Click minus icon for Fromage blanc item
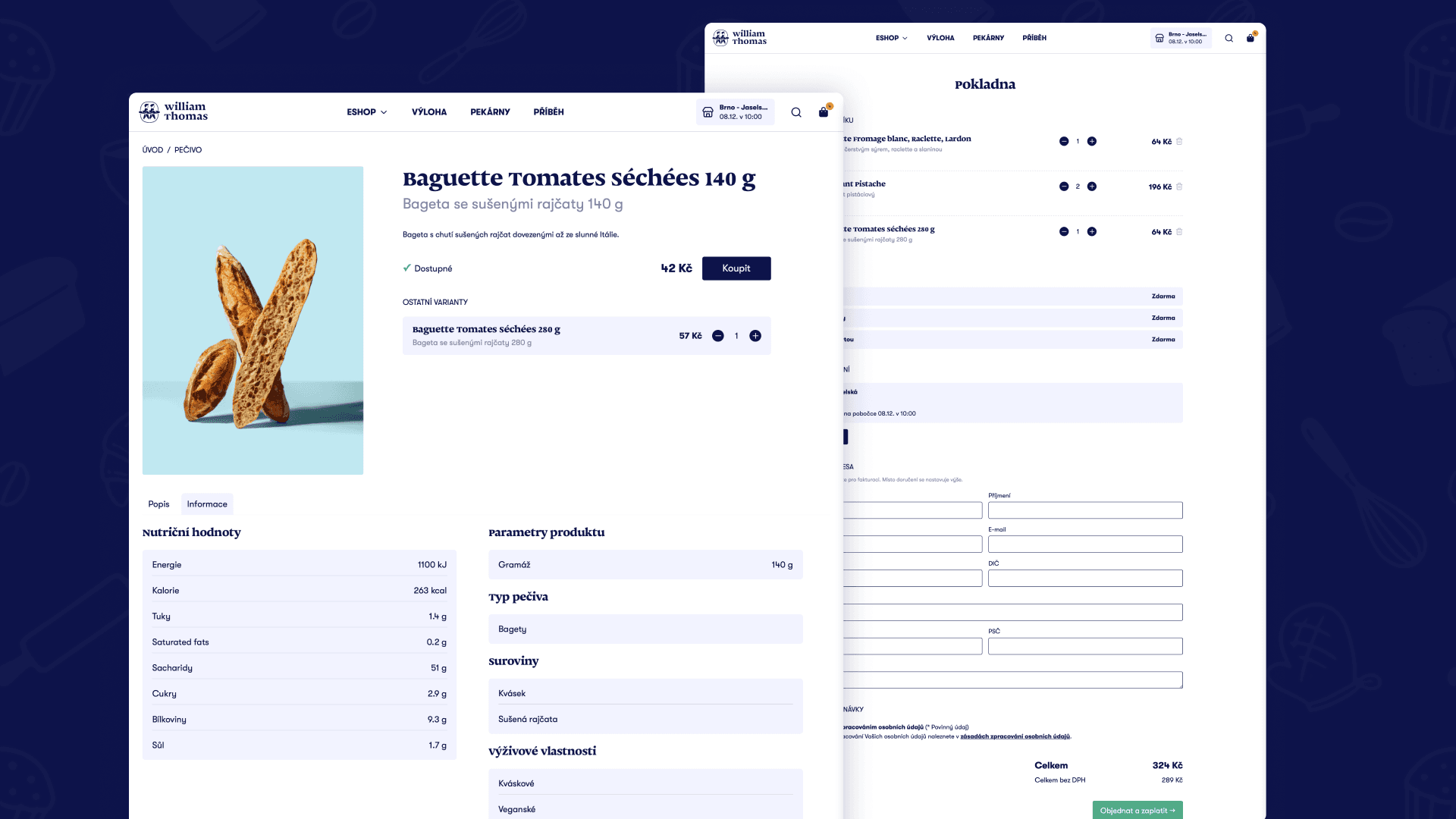 click(x=1064, y=142)
